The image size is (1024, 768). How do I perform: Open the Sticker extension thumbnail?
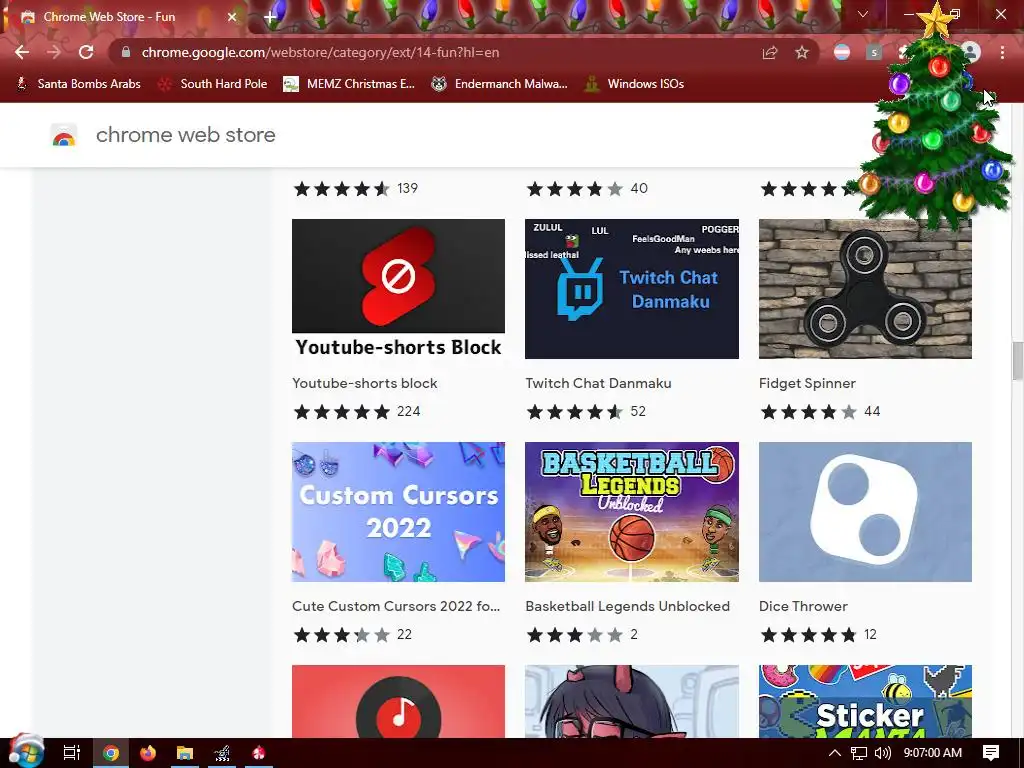coord(865,701)
